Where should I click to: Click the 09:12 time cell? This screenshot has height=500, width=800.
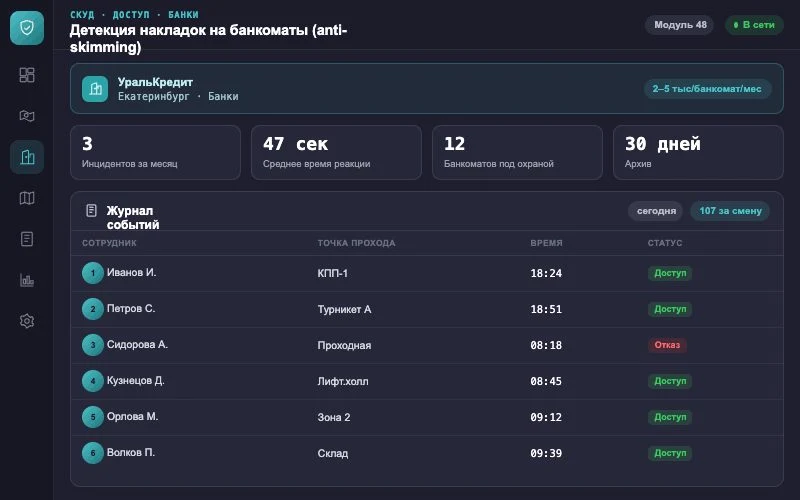tap(546, 417)
